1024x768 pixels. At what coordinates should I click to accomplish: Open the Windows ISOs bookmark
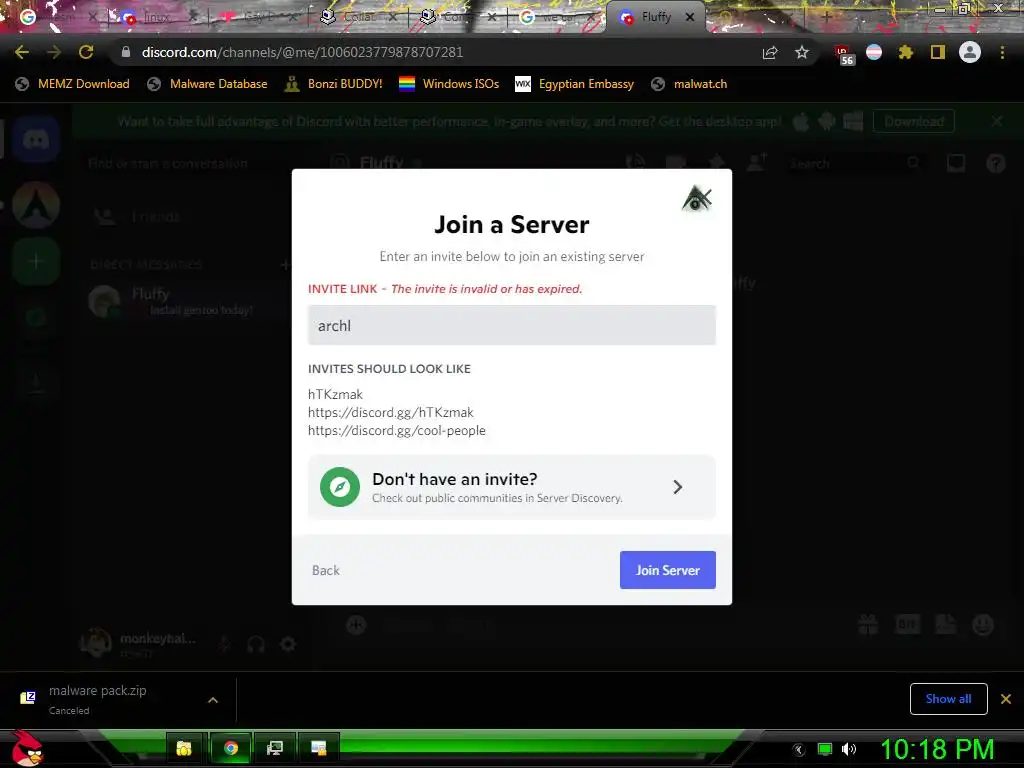(449, 84)
